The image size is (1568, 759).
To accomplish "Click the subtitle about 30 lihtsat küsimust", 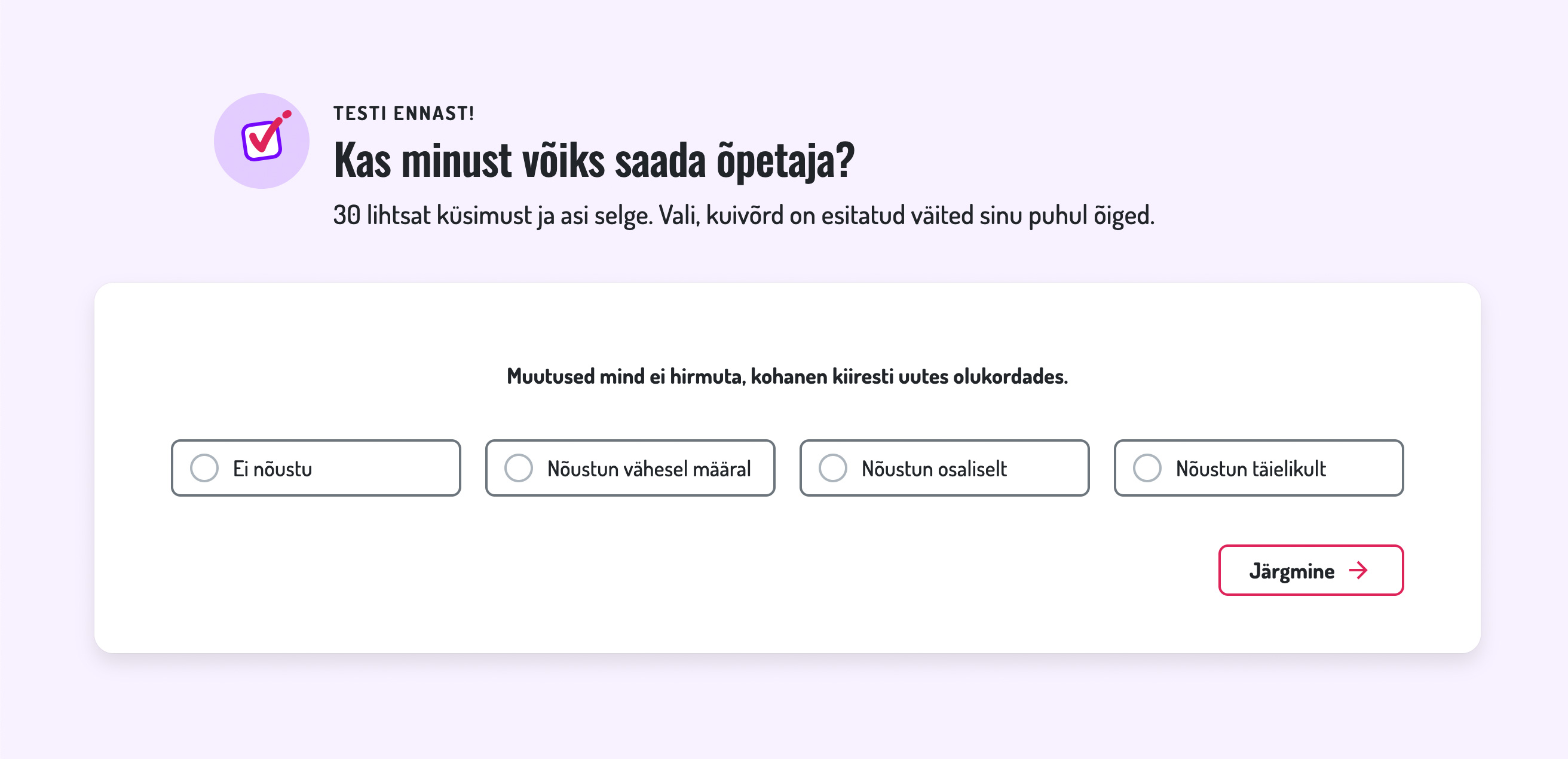I will click(743, 216).
